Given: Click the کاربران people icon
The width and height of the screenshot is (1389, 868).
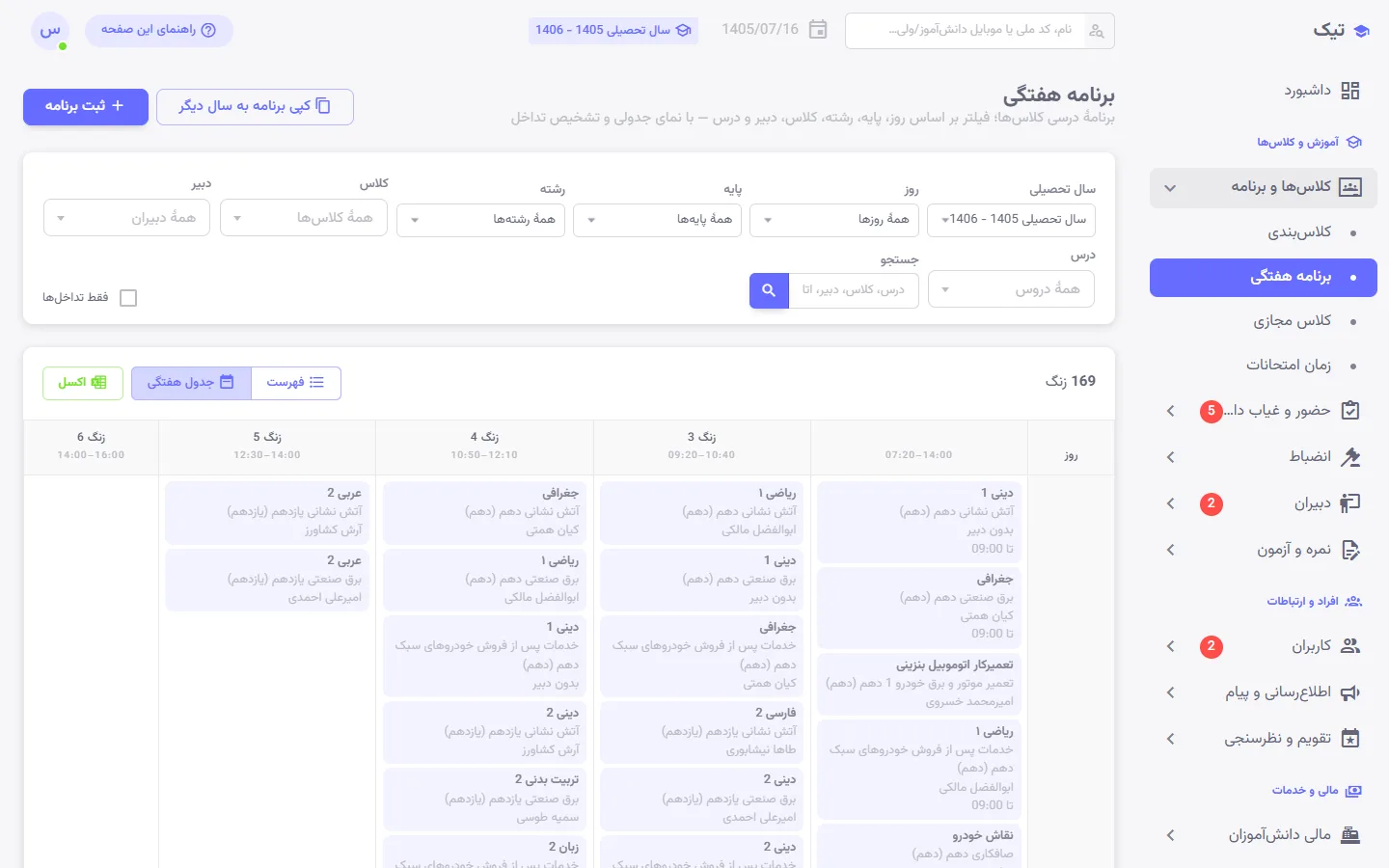Looking at the screenshot, I should pos(1350,646).
